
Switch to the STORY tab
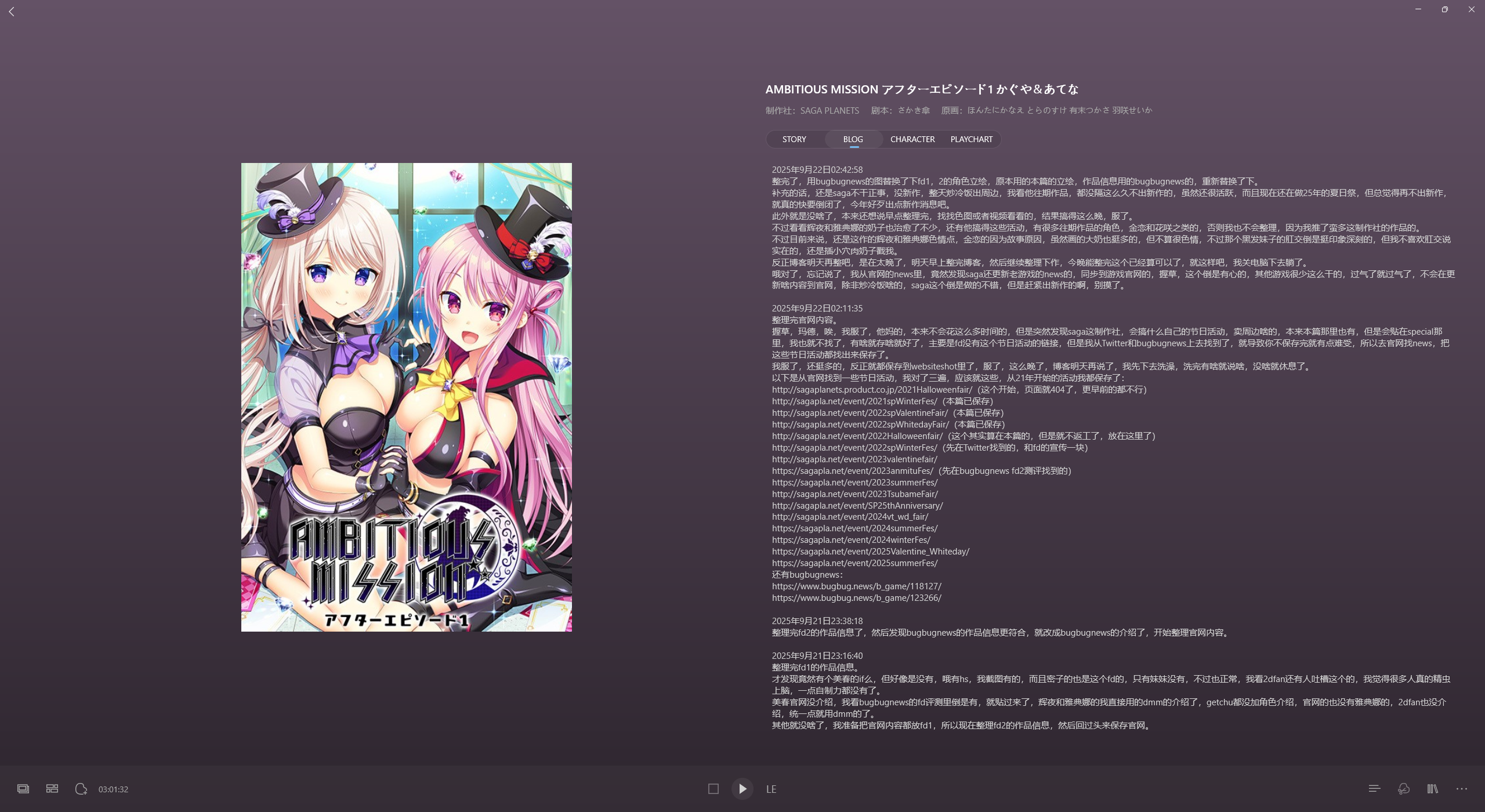pyautogui.click(x=794, y=139)
